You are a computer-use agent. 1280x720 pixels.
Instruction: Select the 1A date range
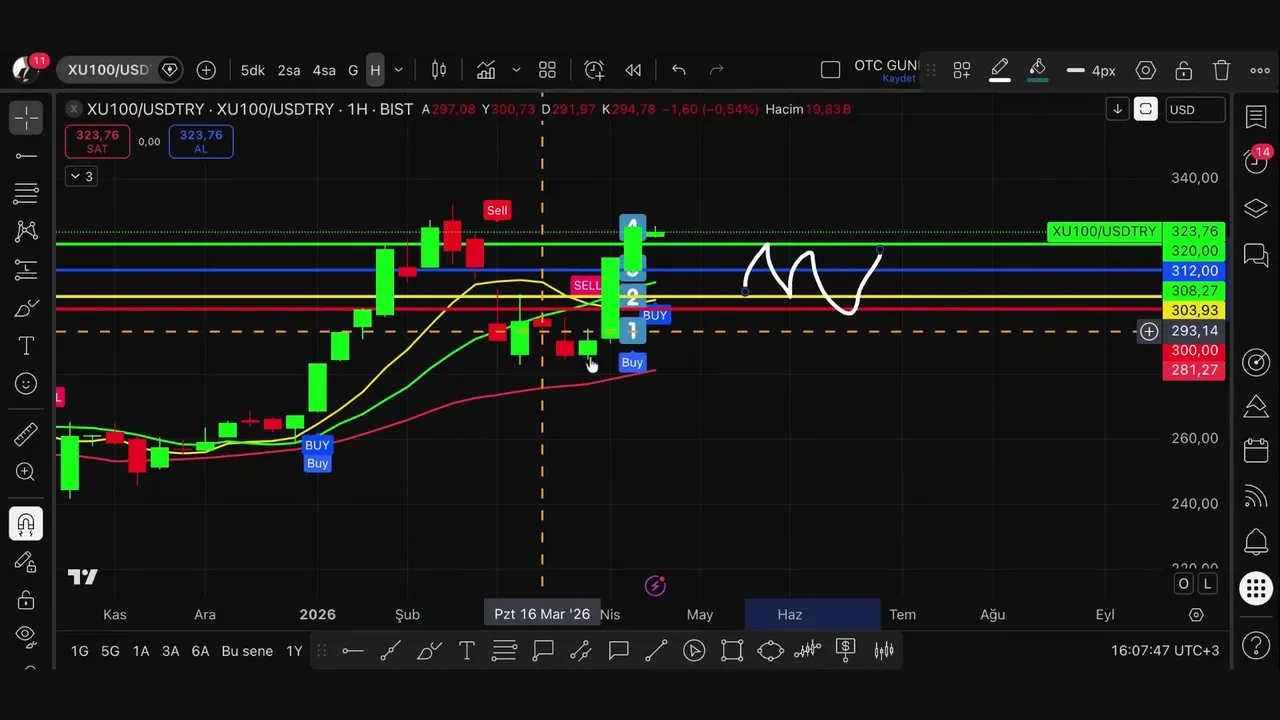pyautogui.click(x=141, y=651)
